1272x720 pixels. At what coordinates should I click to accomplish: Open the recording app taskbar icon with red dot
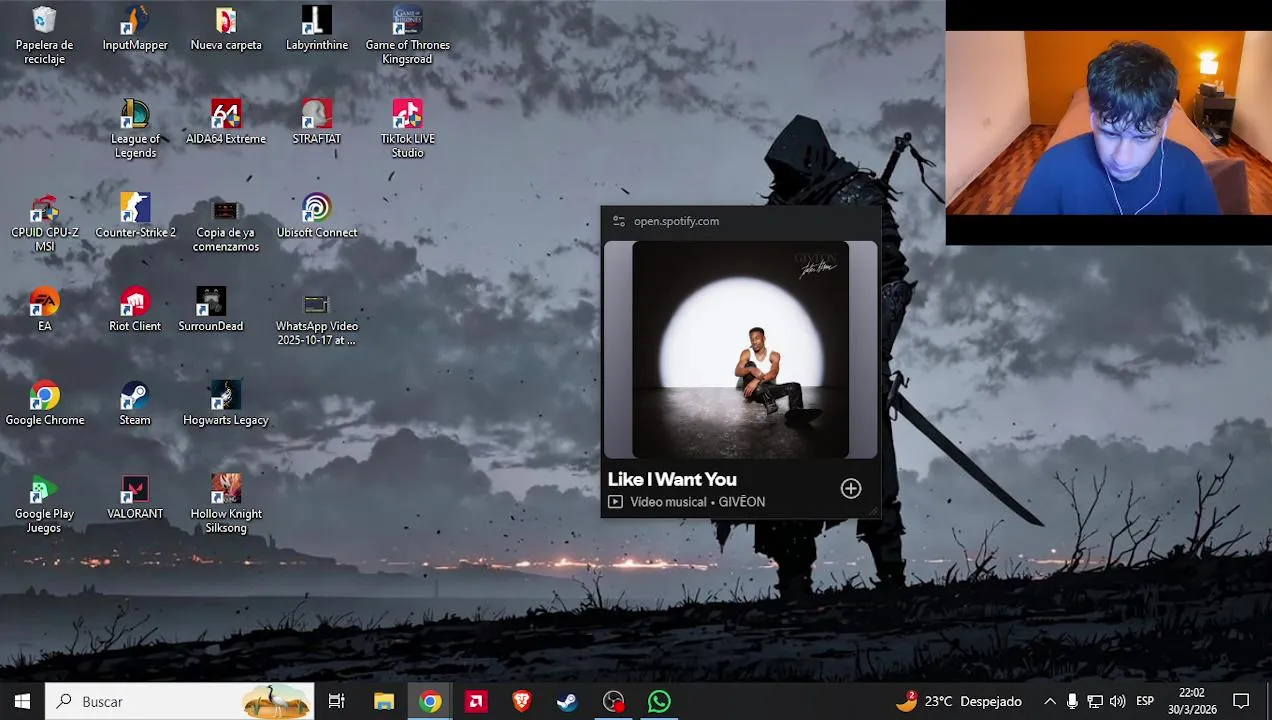pos(614,701)
